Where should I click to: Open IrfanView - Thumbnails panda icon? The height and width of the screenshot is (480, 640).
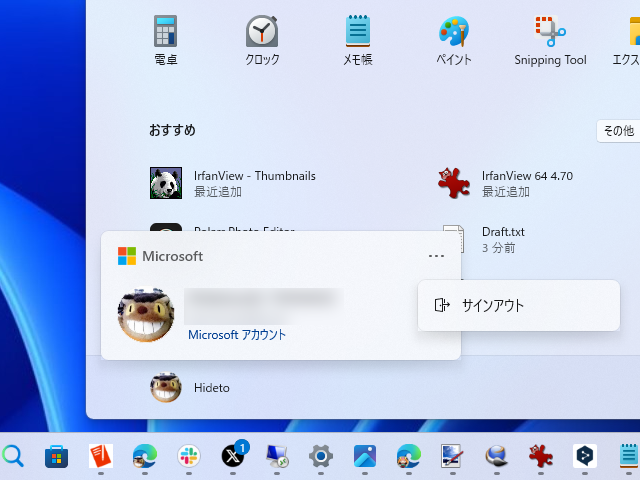pos(166,183)
